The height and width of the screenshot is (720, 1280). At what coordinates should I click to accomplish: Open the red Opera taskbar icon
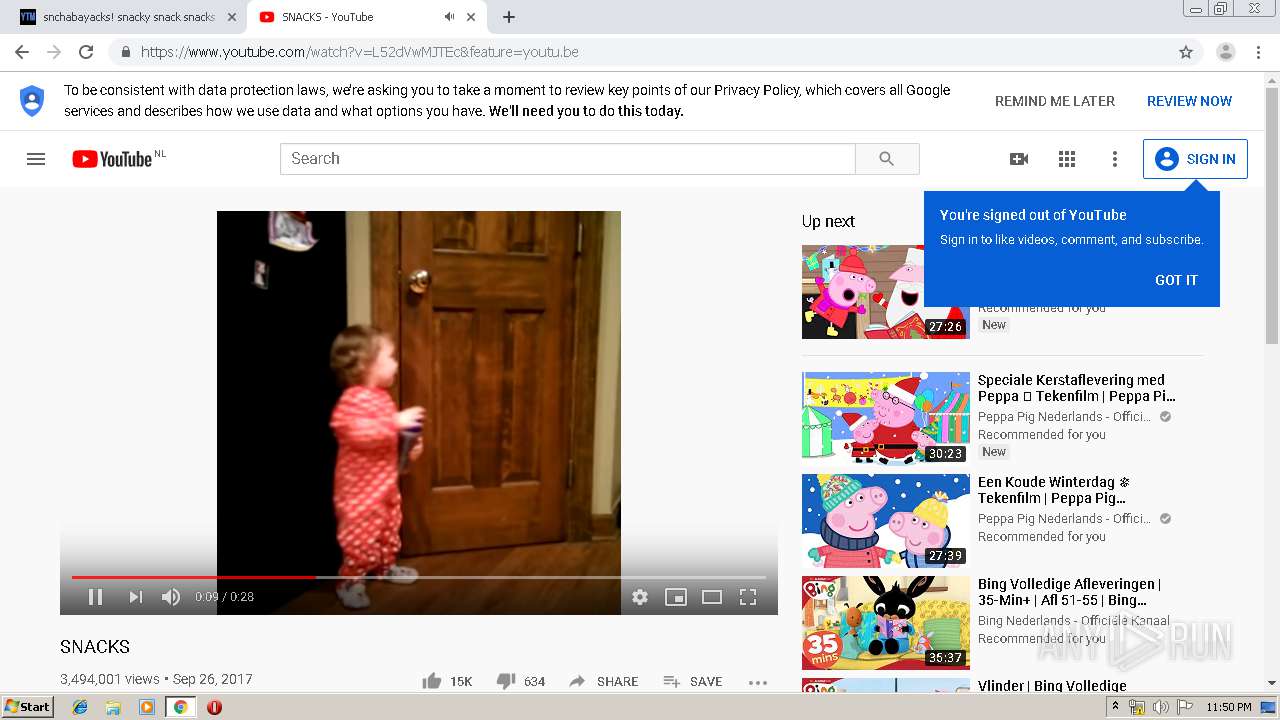[214, 707]
